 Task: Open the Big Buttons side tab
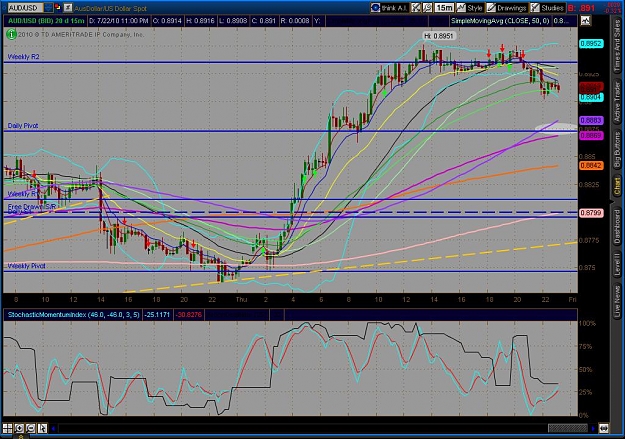click(x=617, y=150)
